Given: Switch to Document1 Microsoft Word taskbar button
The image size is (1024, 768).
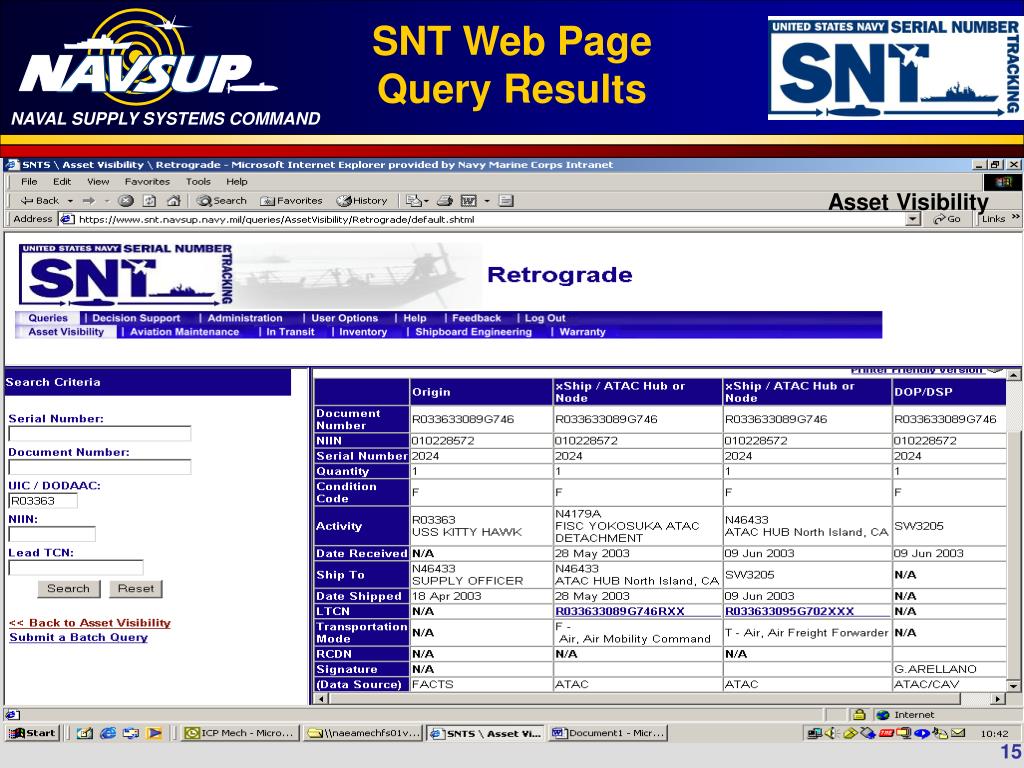Looking at the screenshot, I should pyautogui.click(x=609, y=733).
